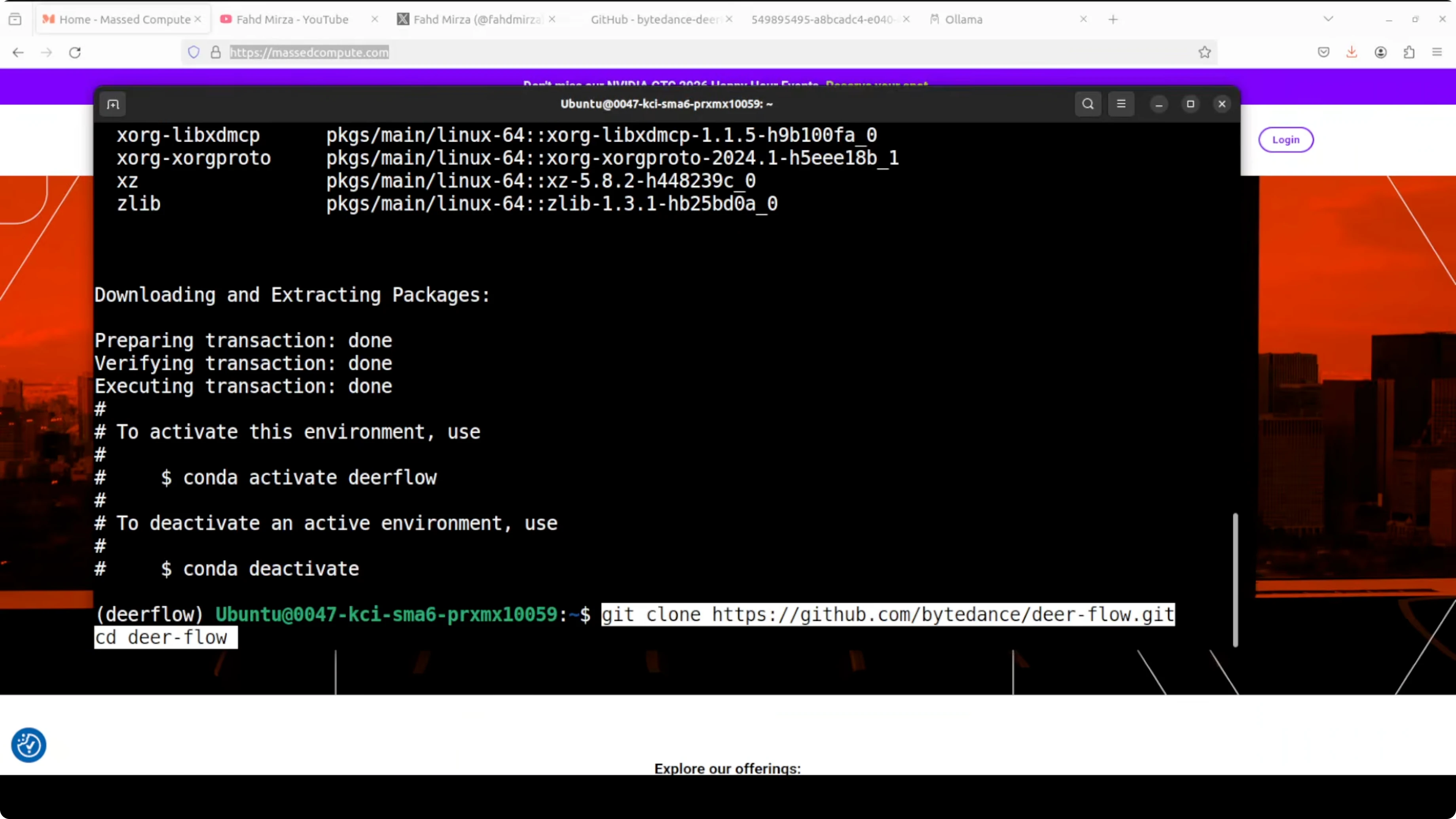This screenshot has height=819, width=1456.
Task: Click the terminal search magnifier icon
Action: [1088, 104]
